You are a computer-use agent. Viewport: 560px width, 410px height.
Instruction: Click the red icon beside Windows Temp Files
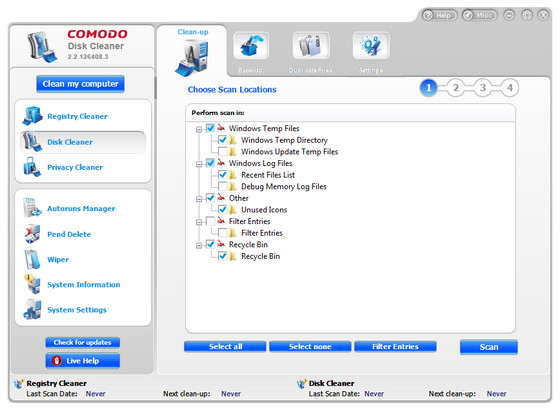(x=221, y=128)
